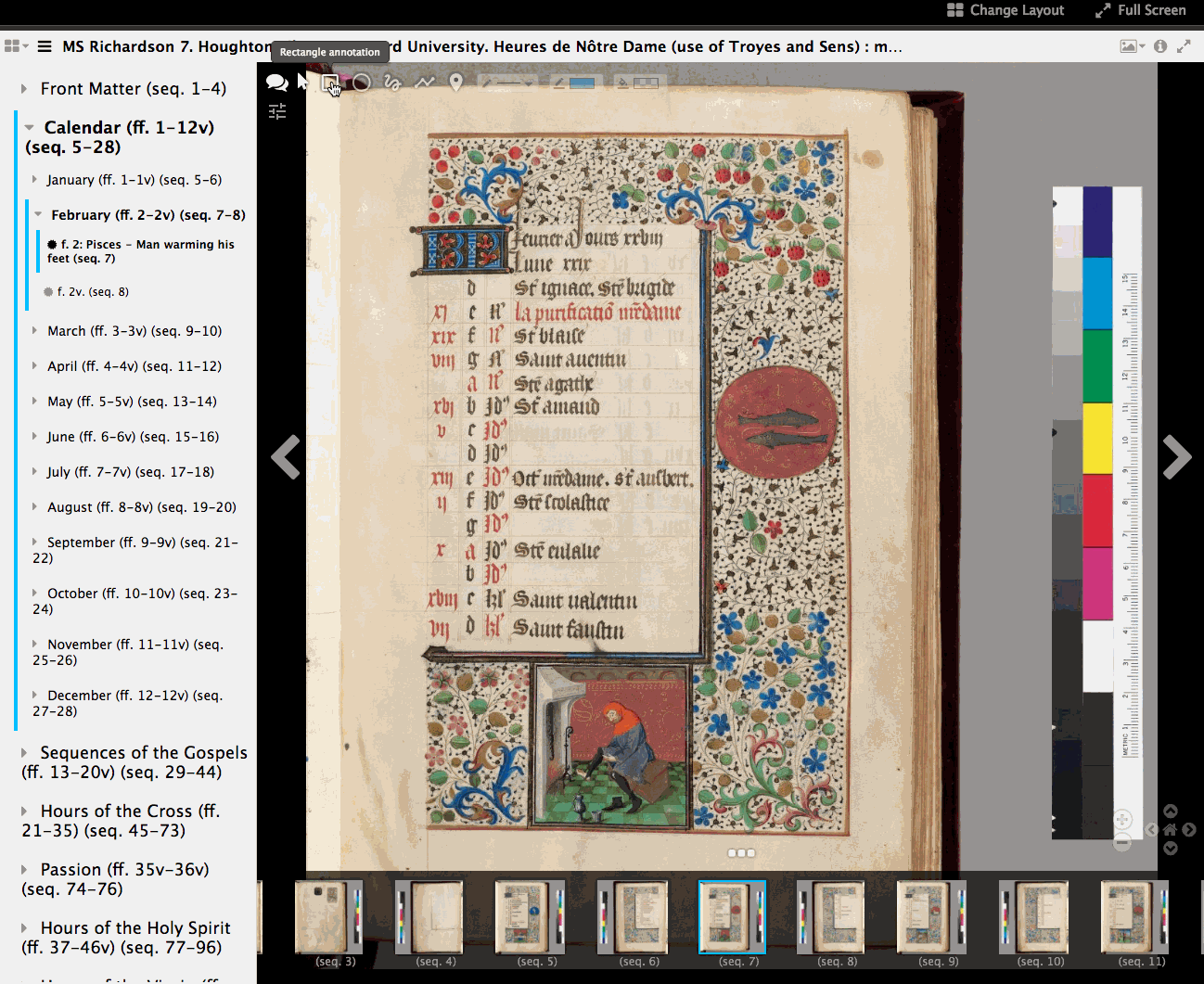Click the Full Screen button
The image size is (1204, 984).
(1140, 10)
